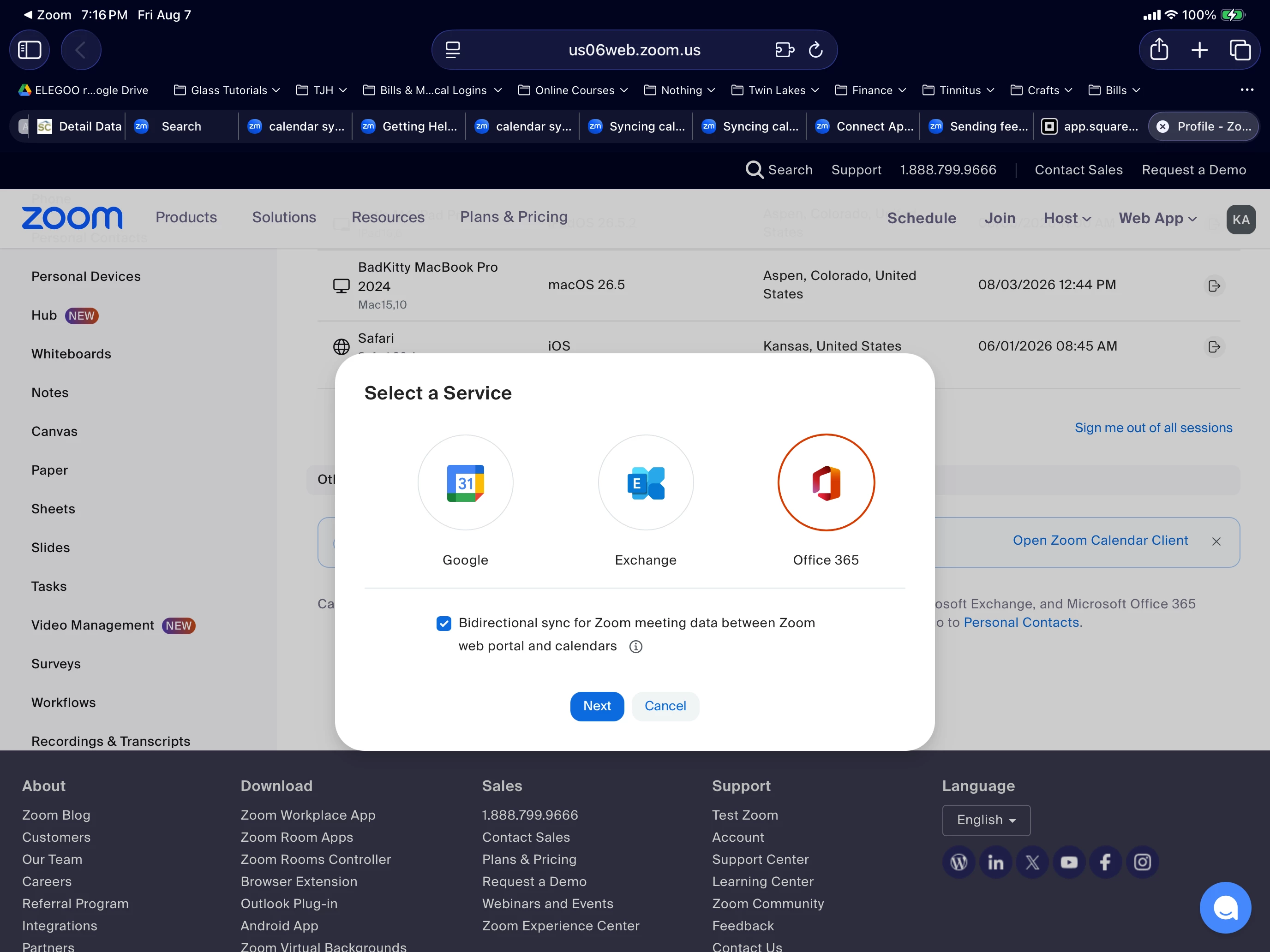Cancel the Select a Service dialog
This screenshot has height=952, width=1270.
[665, 707]
